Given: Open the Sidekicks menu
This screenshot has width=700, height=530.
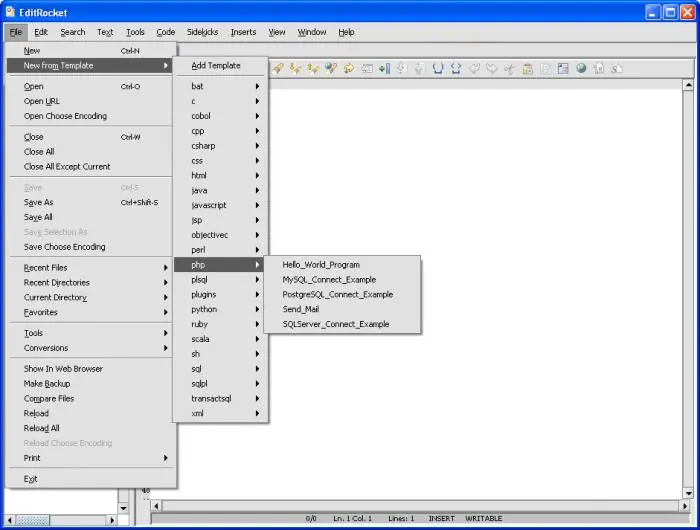Looking at the screenshot, I should [202, 32].
